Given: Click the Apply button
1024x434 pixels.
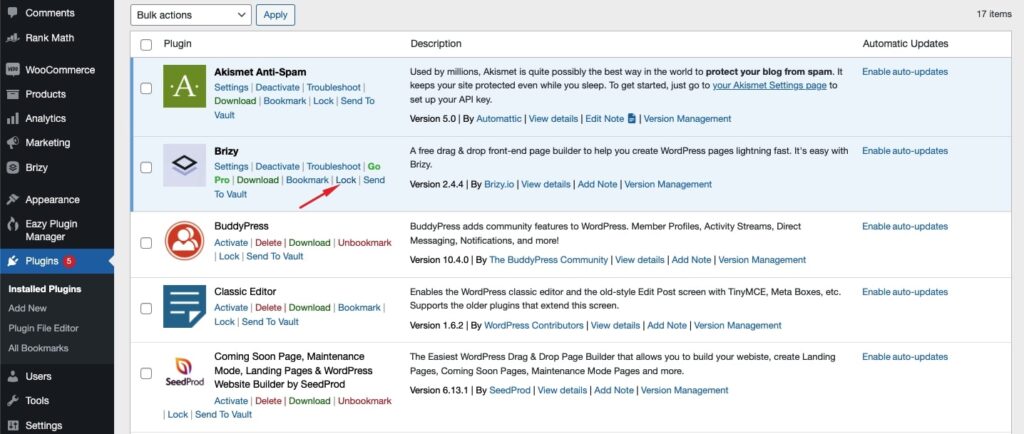Looking at the screenshot, I should click(x=276, y=15).
